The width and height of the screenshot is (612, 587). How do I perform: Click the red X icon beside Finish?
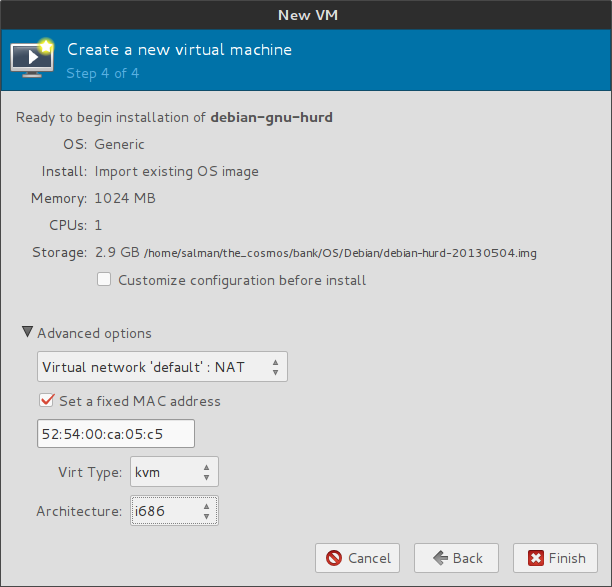[535, 558]
